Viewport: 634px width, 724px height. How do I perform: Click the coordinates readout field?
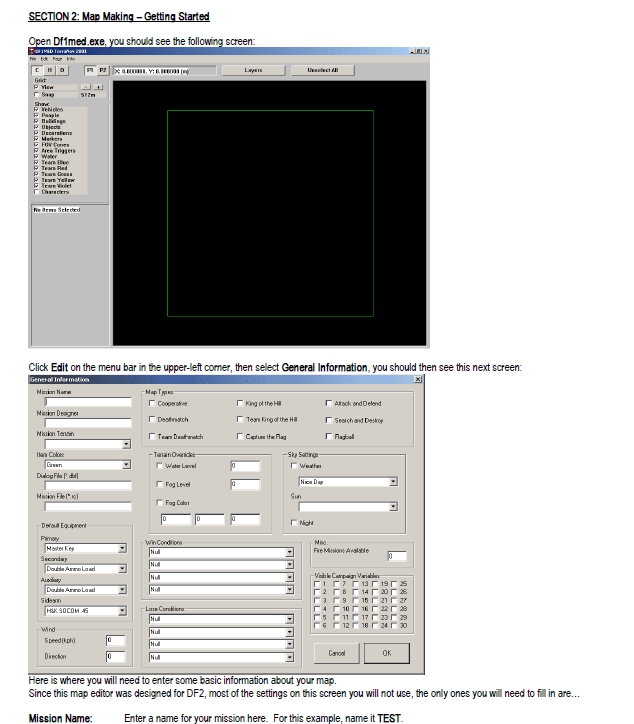click(164, 71)
